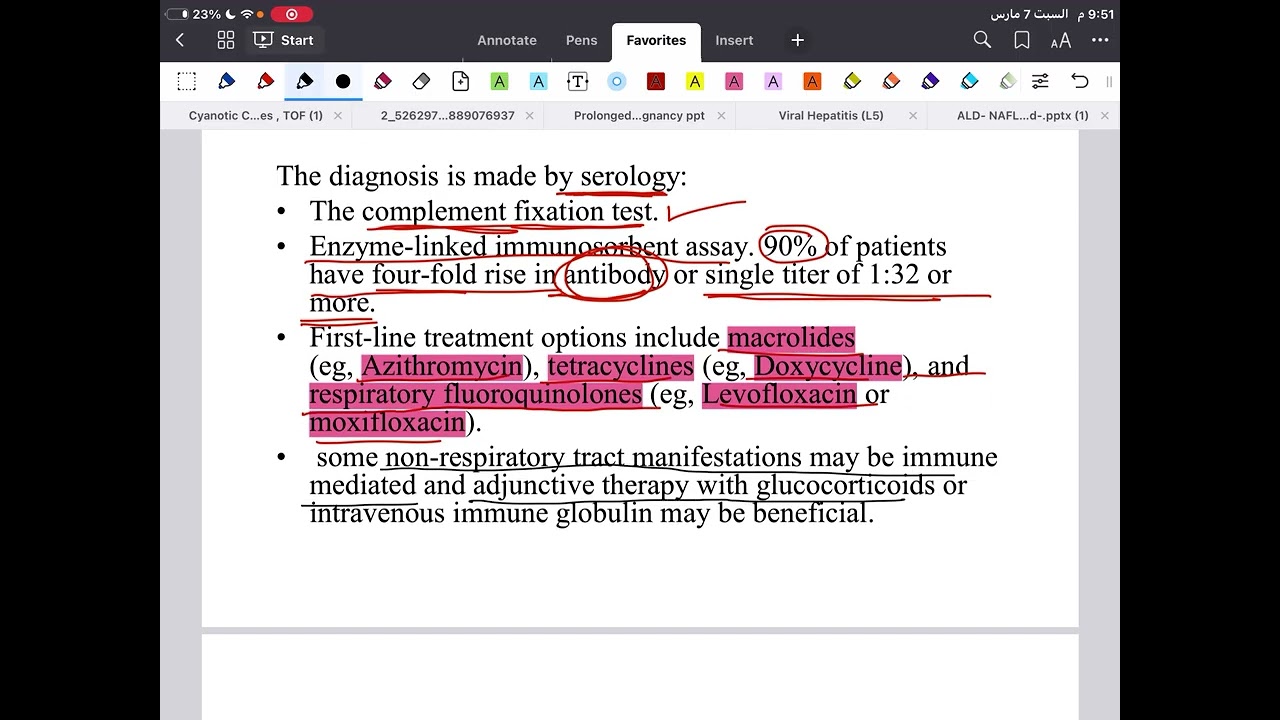The width and height of the screenshot is (1280, 720).
Task: Open the Prolonged...gnancy ppt tab
Action: [639, 115]
